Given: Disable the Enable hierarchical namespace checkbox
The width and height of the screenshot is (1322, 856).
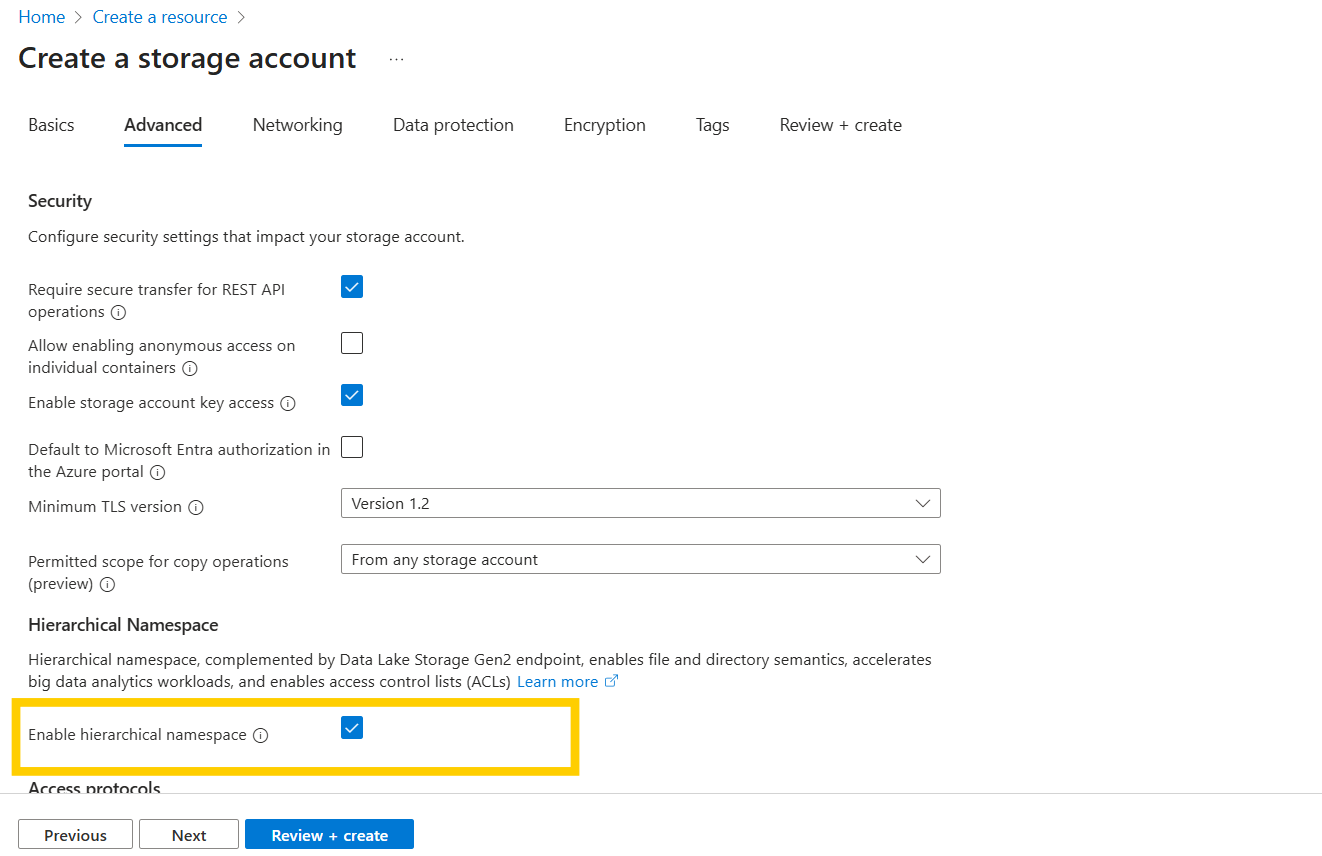Looking at the screenshot, I should (x=351, y=727).
